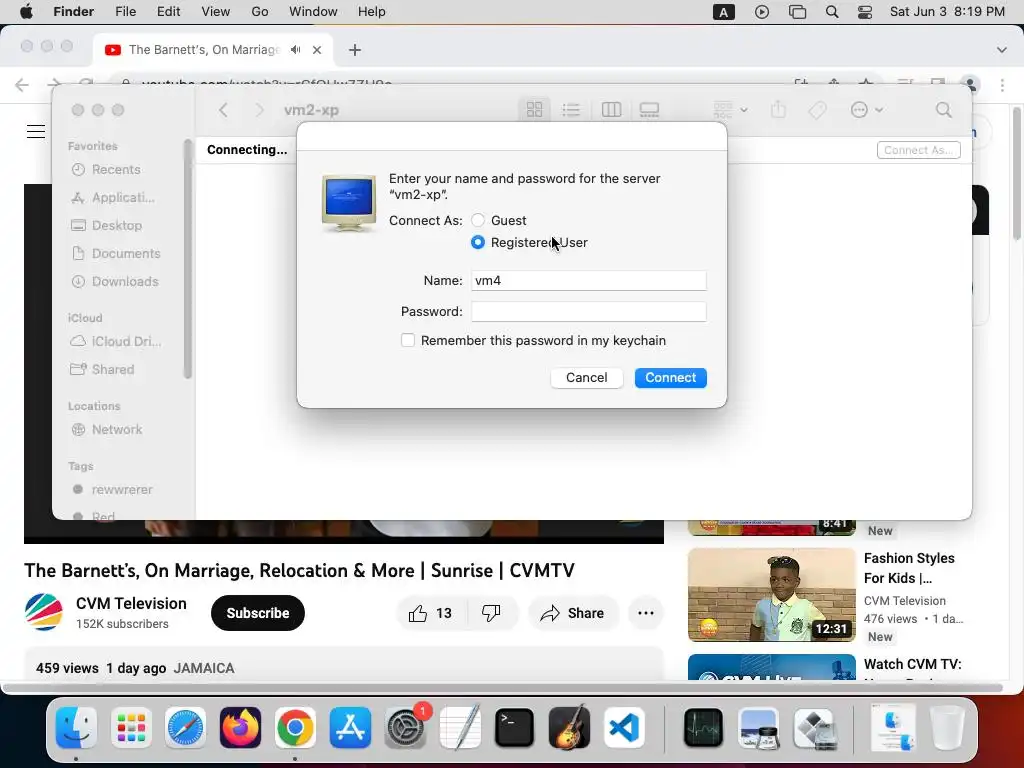Switch Finder to list view
The image size is (1024, 768).
(571, 110)
